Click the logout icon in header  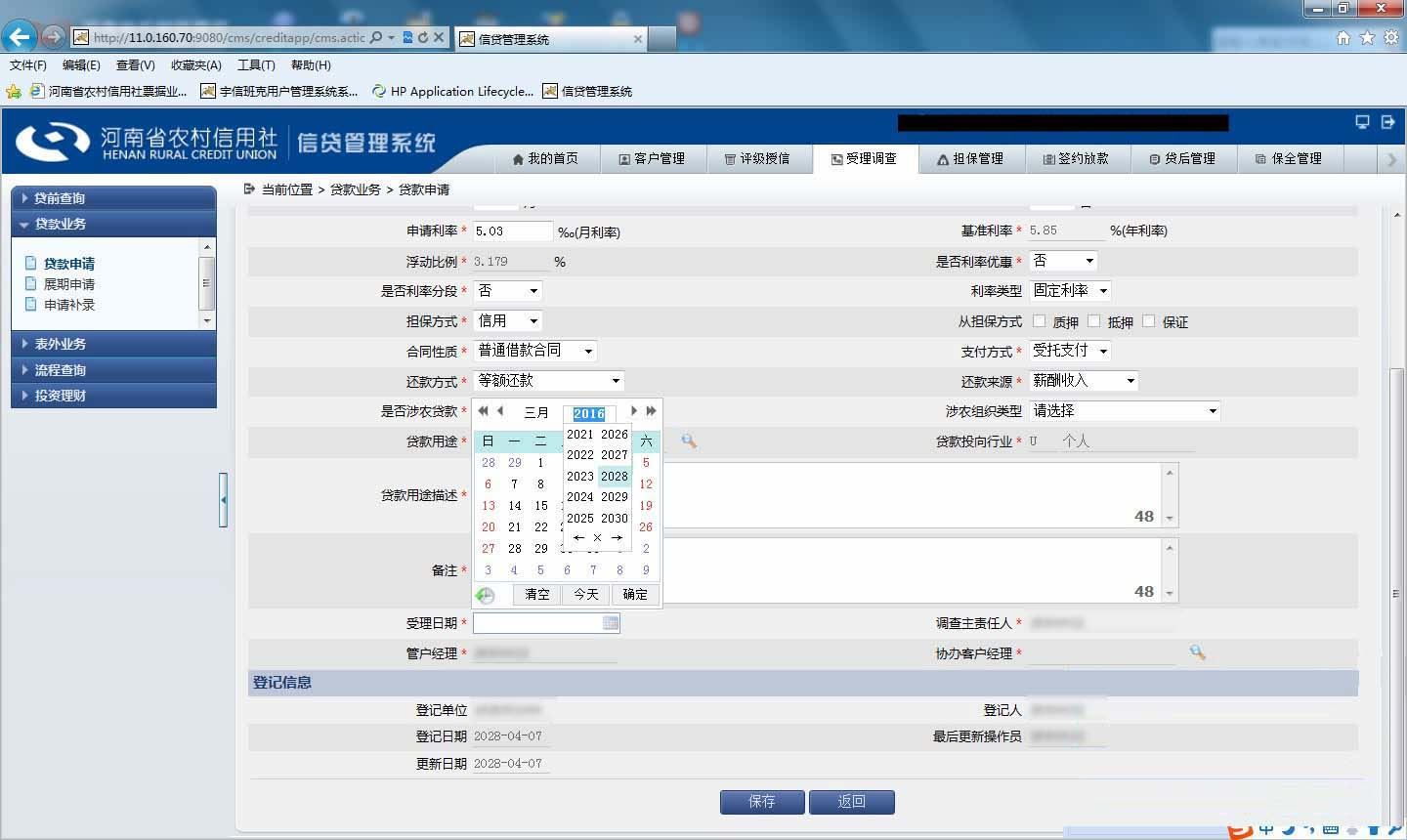[1387, 122]
